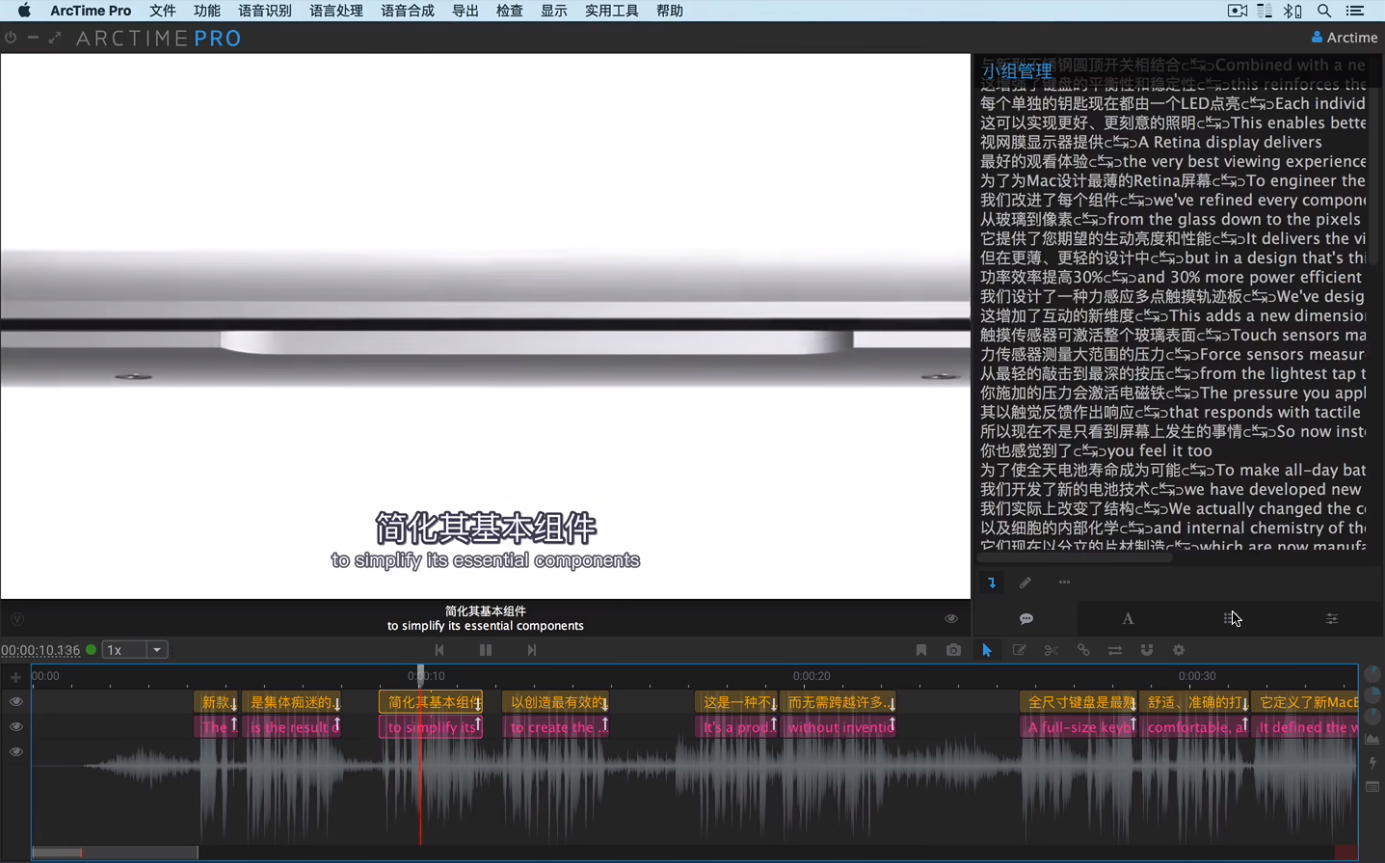Pause the video playback
This screenshot has width=1385, height=863.
tap(486, 650)
